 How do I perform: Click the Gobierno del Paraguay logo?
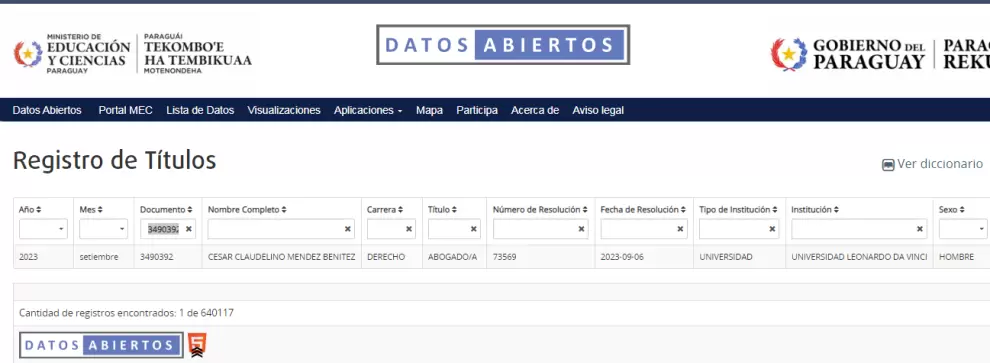(880, 54)
